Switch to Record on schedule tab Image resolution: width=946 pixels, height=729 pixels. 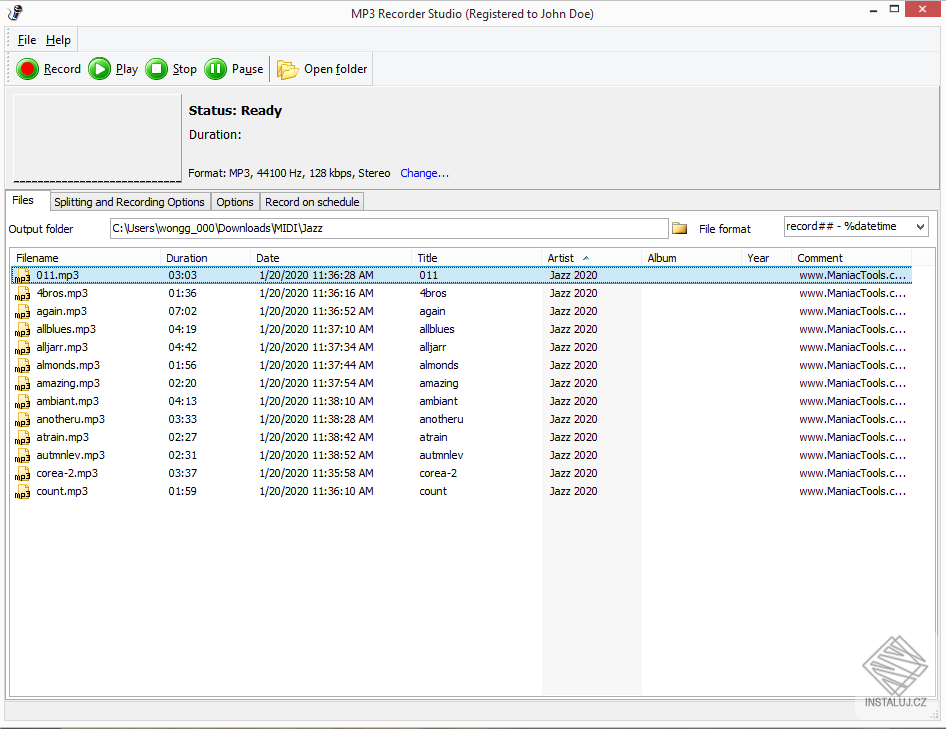point(312,202)
